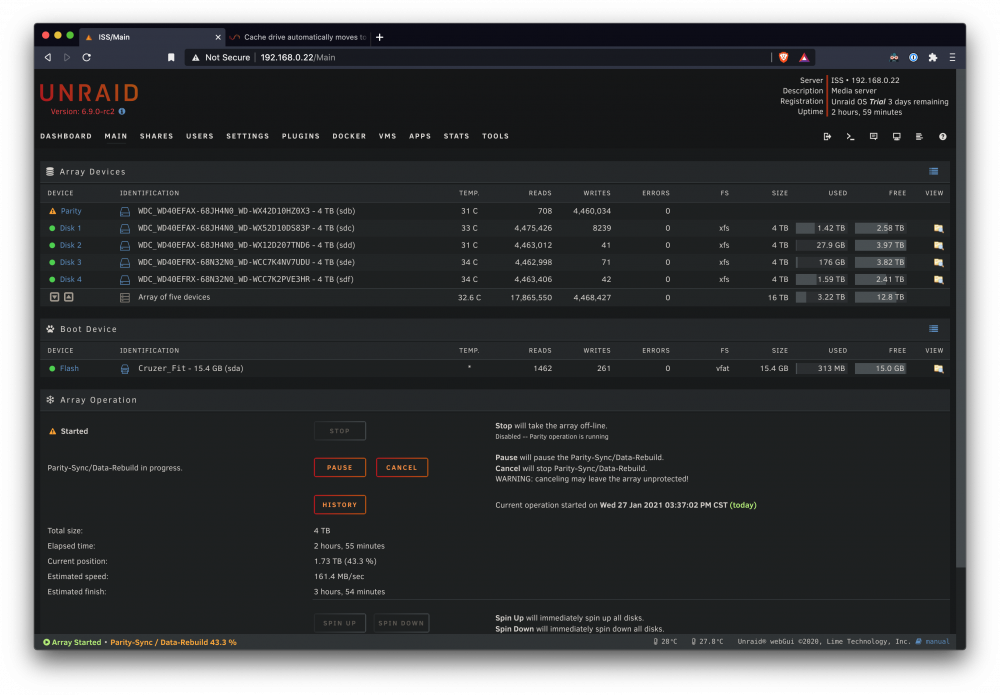1000x695 pixels.
Task: Collapse devices with up arrow icon
Action: tap(69, 297)
